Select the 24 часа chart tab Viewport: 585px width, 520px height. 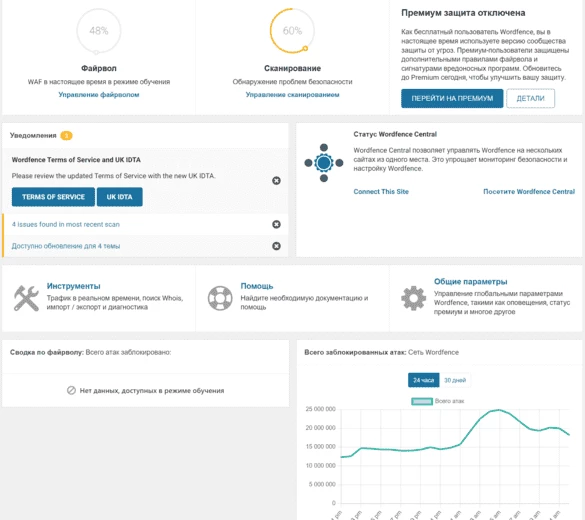tap(423, 380)
